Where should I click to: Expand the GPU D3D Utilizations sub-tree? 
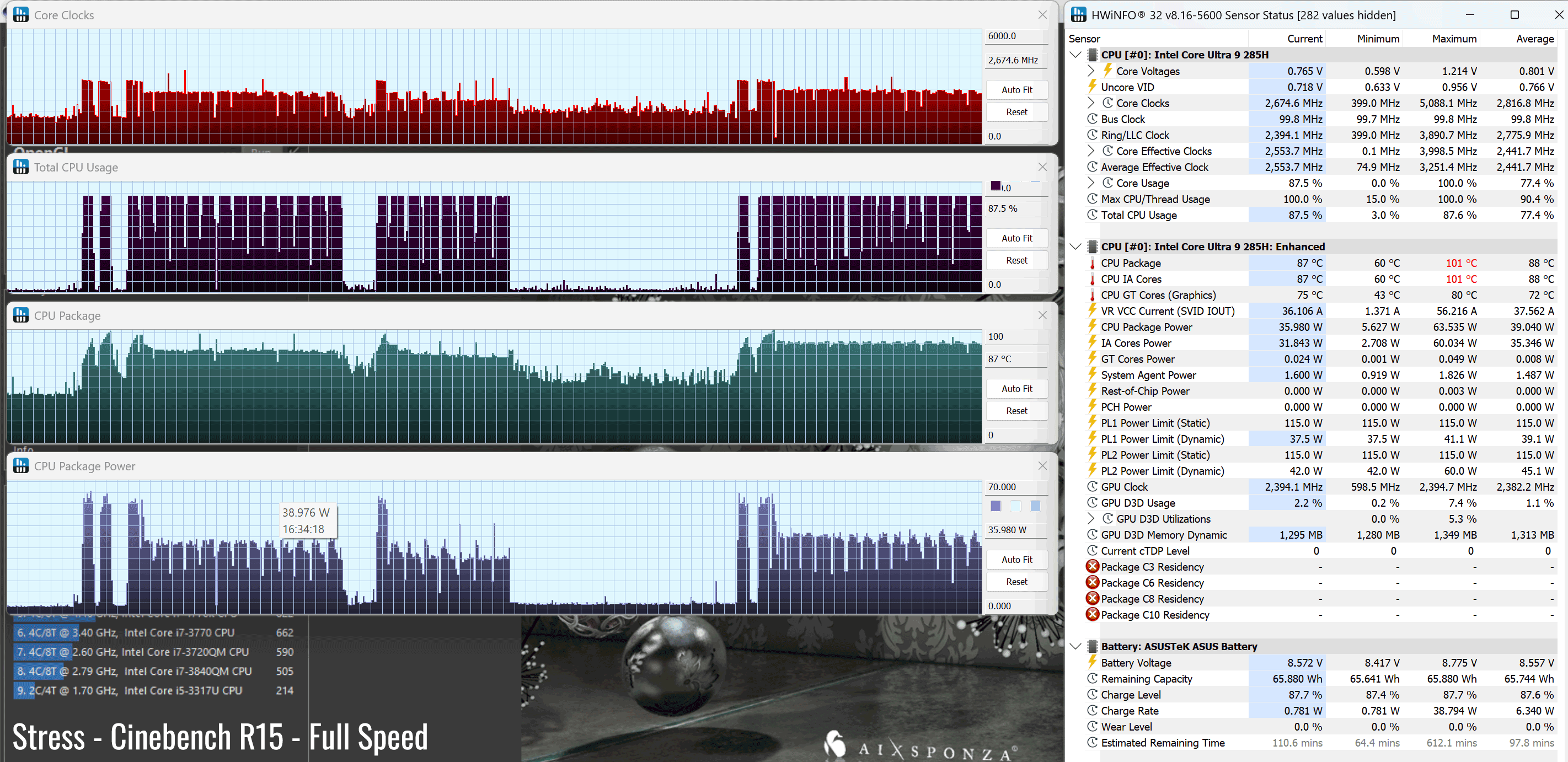[1091, 518]
